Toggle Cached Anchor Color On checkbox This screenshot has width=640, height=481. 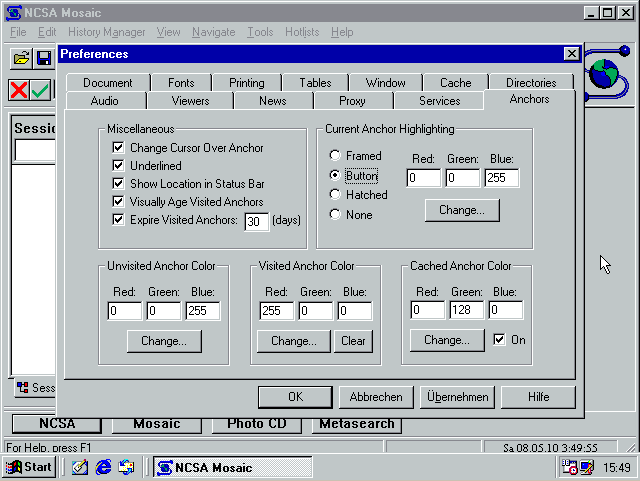pos(499,339)
